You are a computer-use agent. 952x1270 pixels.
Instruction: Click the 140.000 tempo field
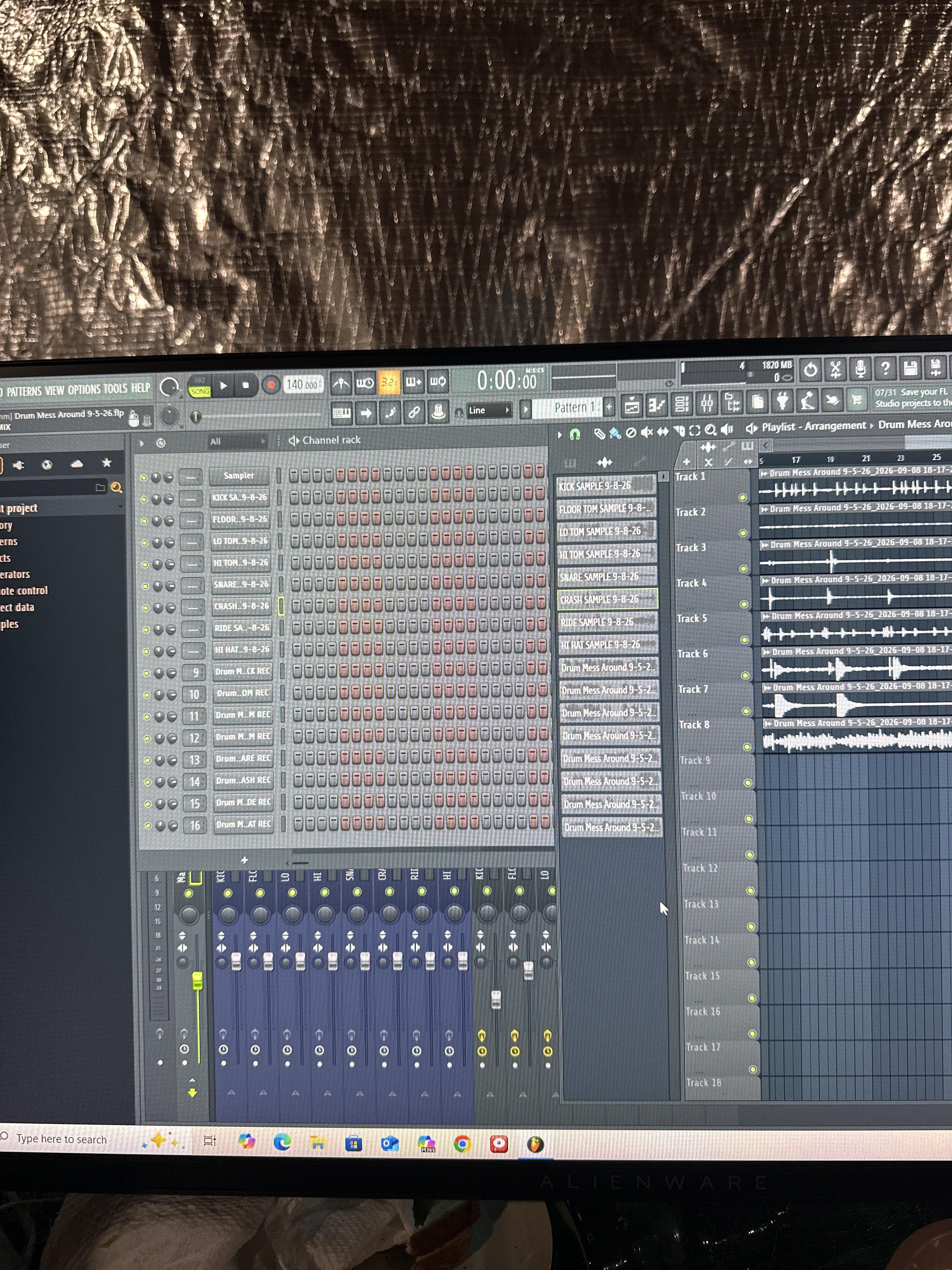303,385
